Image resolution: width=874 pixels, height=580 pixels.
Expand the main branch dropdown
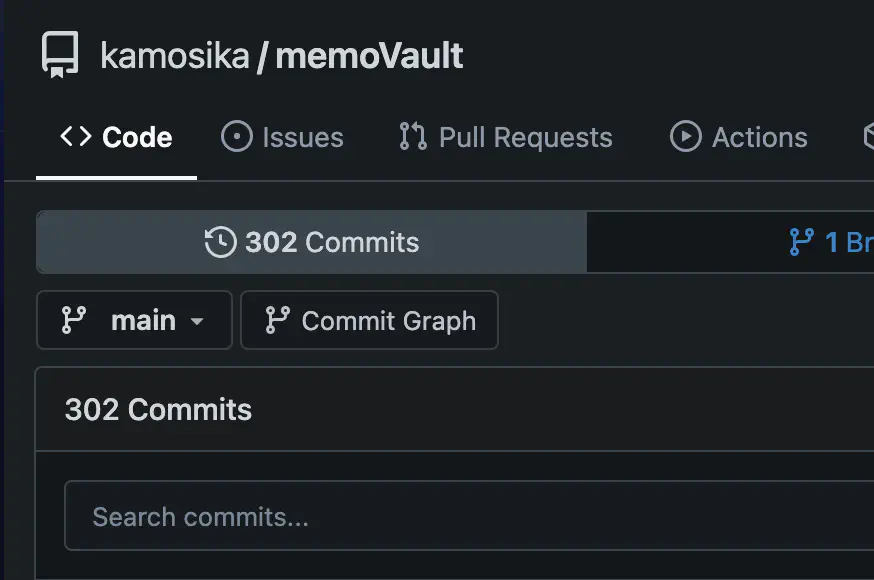point(134,320)
